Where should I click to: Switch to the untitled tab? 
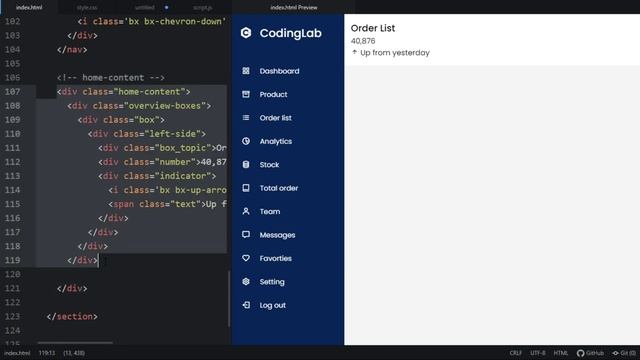pos(145,7)
